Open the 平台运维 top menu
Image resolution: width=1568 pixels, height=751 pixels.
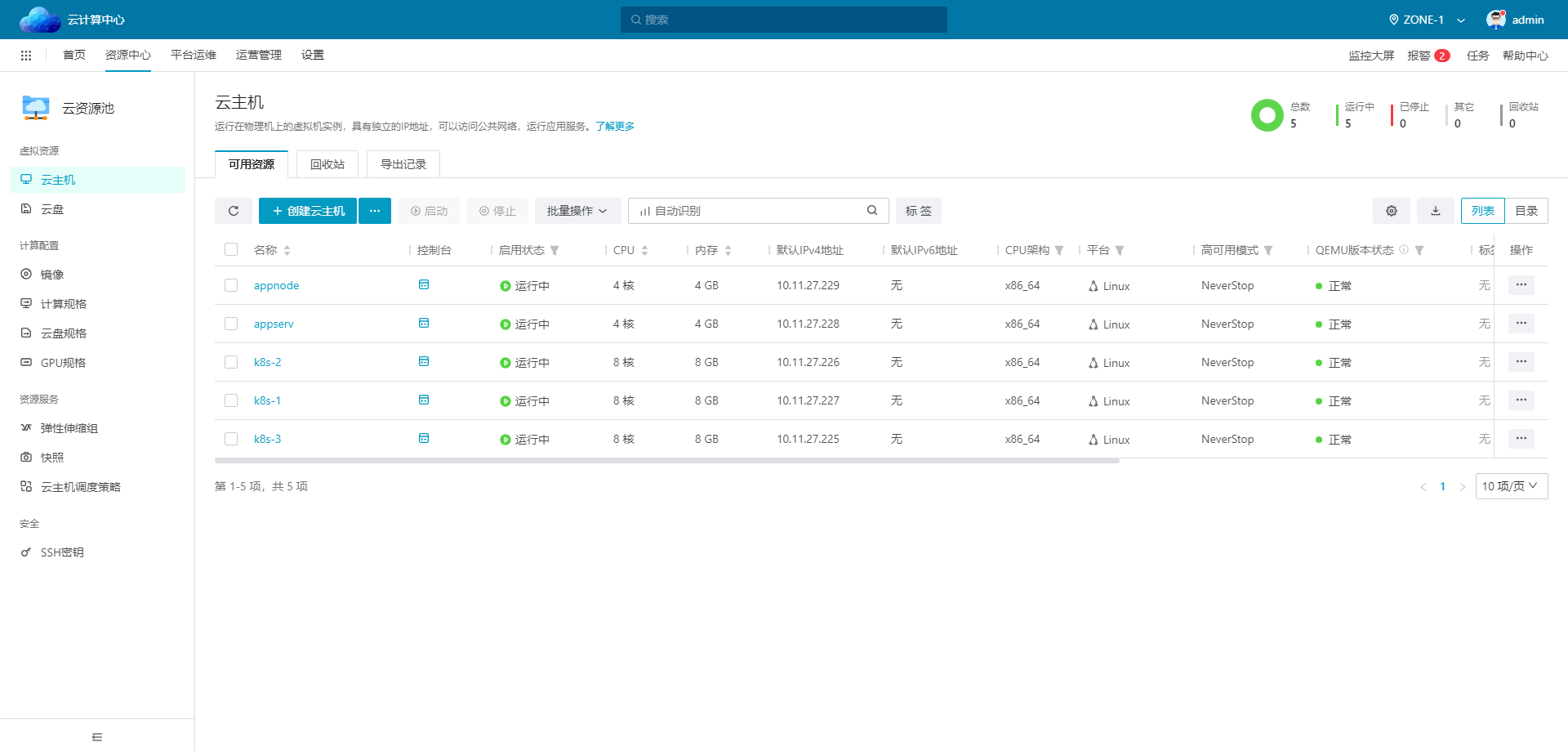(194, 55)
